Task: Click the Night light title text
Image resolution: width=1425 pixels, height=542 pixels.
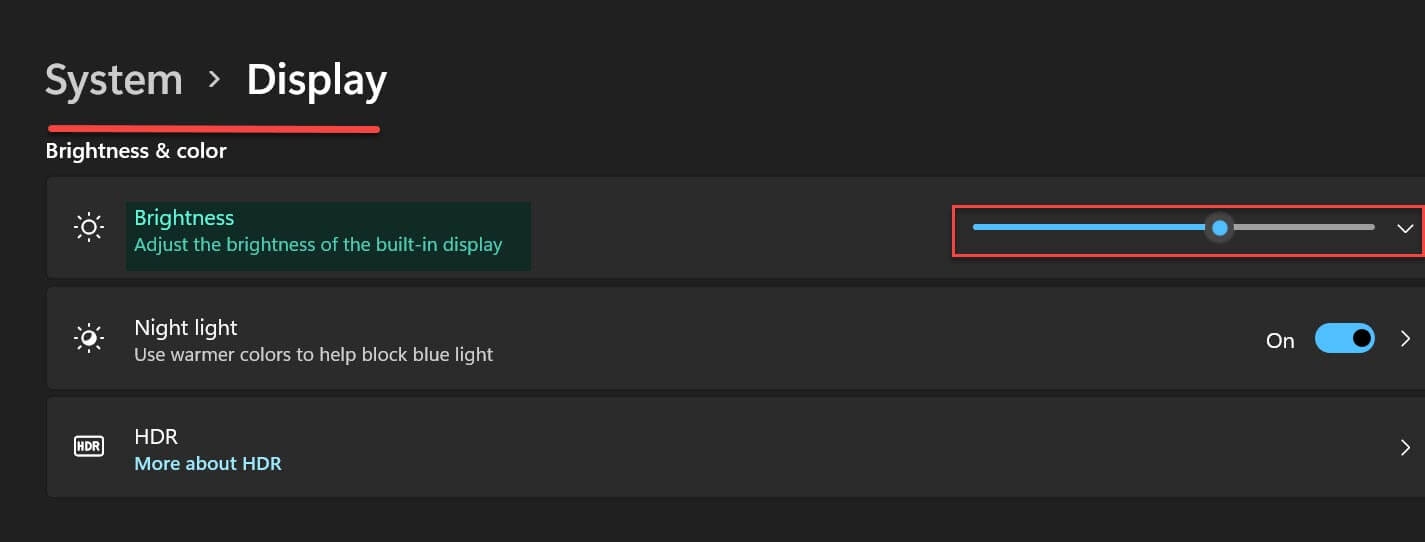Action: (186, 328)
